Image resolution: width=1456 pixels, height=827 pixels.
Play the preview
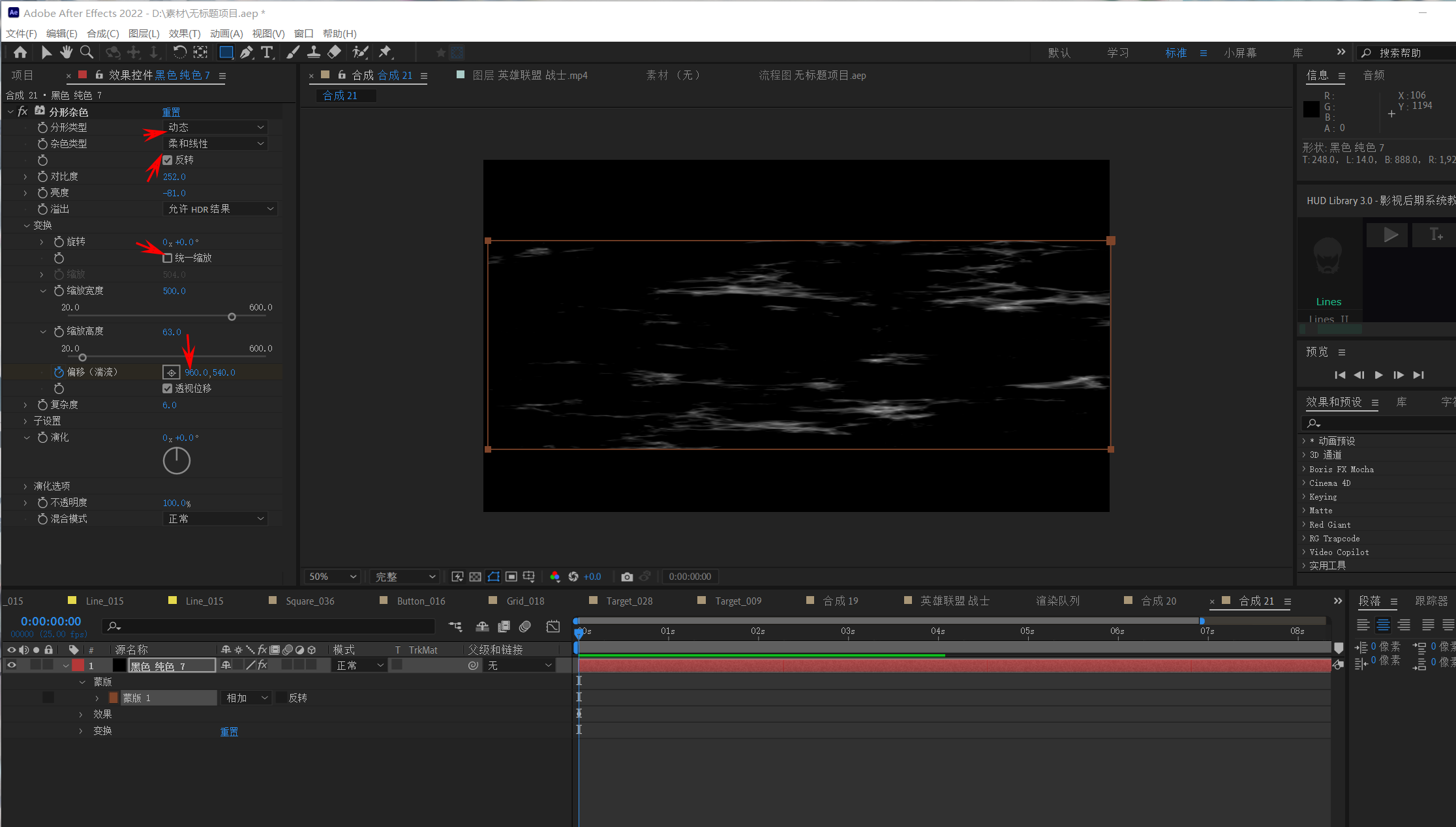[x=1378, y=375]
